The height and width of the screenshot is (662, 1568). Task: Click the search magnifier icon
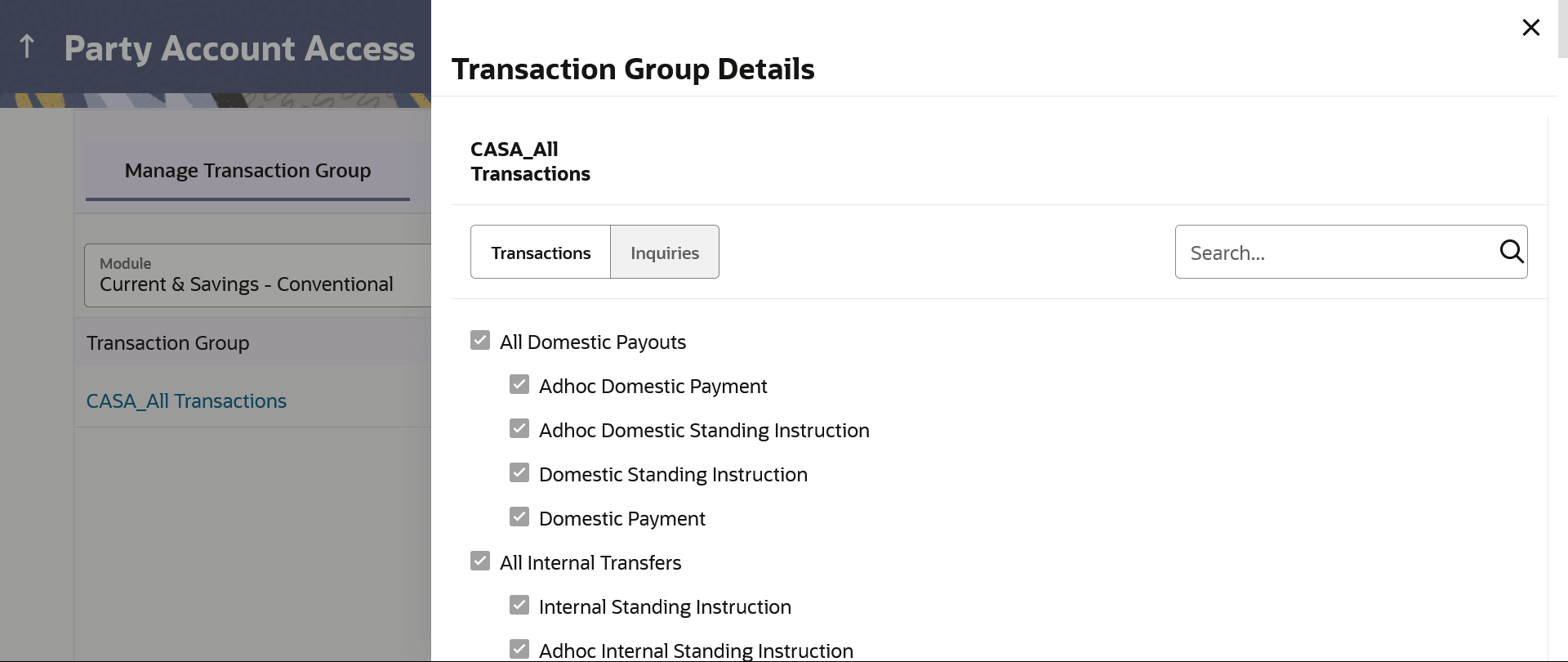[x=1511, y=252]
